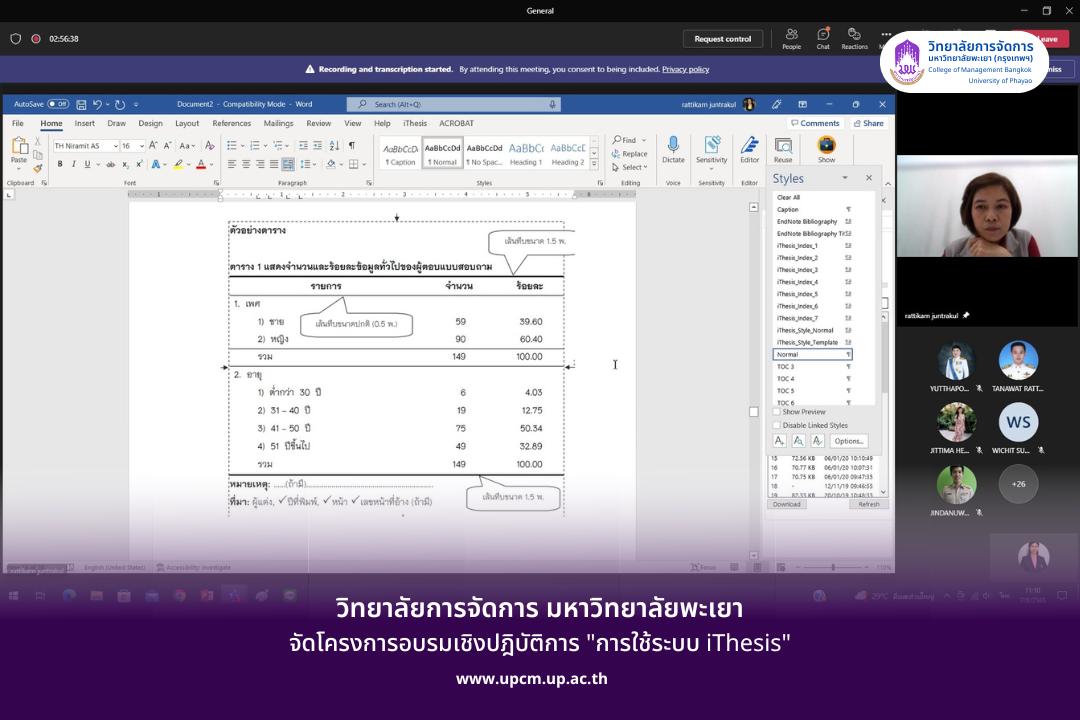Viewport: 1080px width, 720px height.
Task: Apply Italic formatting in Word
Action: click(73, 164)
